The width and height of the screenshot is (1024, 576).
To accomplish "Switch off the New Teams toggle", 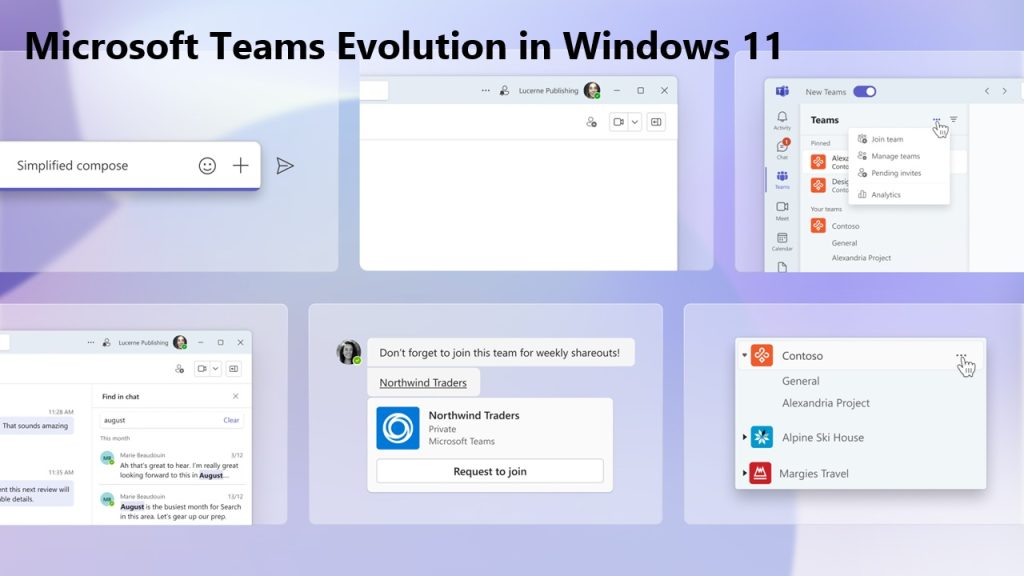I will click(x=864, y=91).
